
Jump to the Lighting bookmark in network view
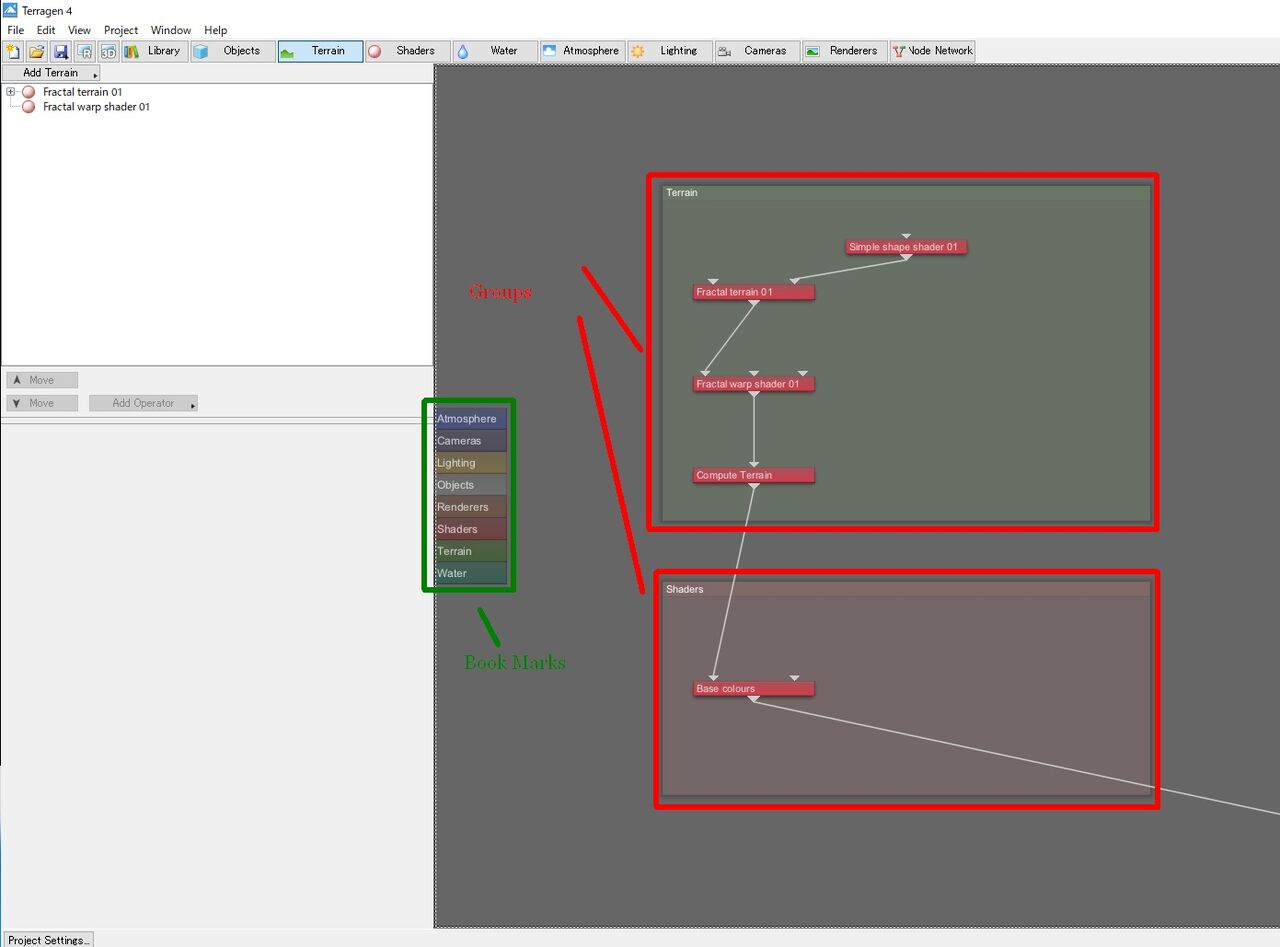470,463
